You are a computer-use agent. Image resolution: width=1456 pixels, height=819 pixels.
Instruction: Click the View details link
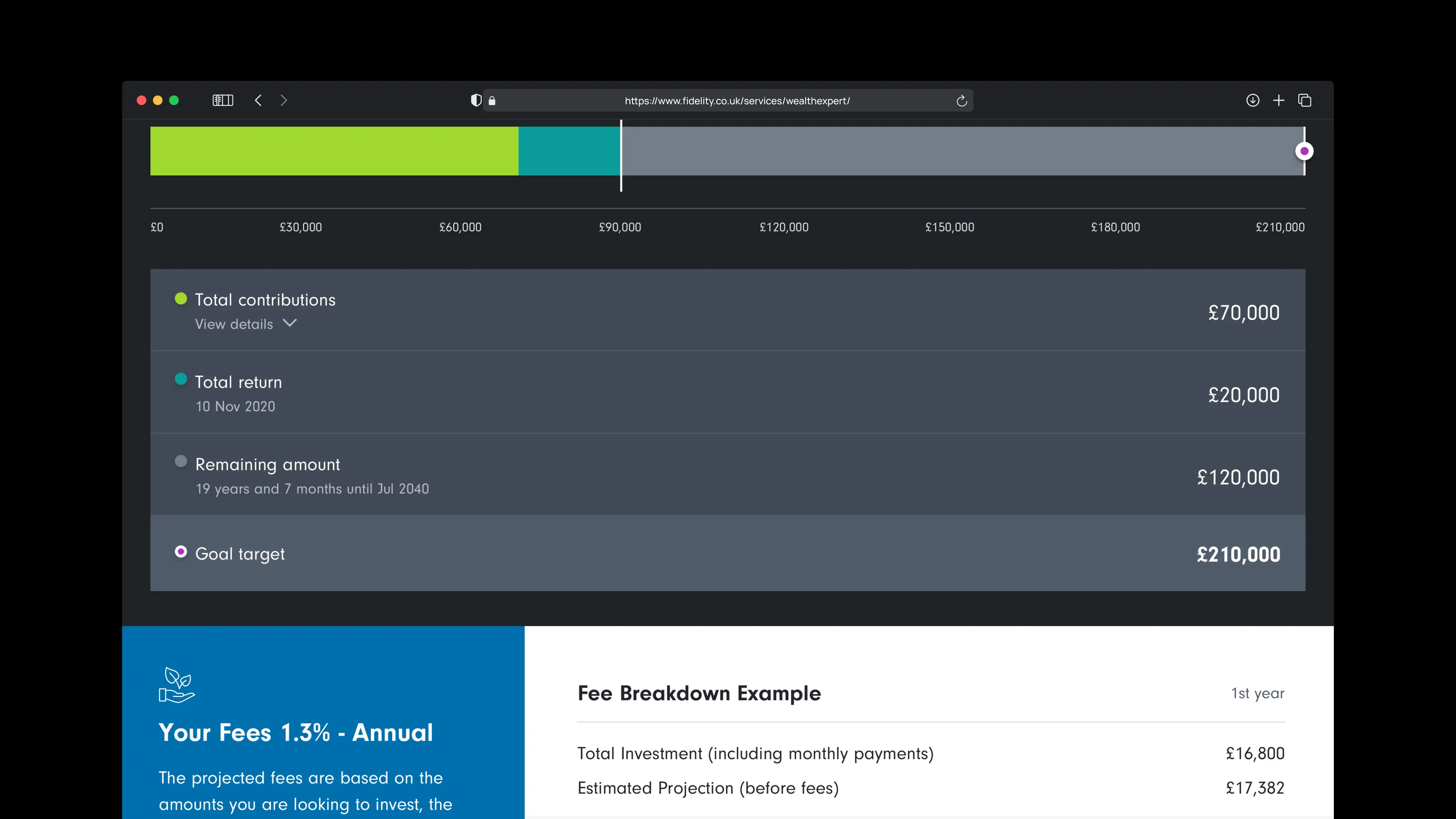234,324
